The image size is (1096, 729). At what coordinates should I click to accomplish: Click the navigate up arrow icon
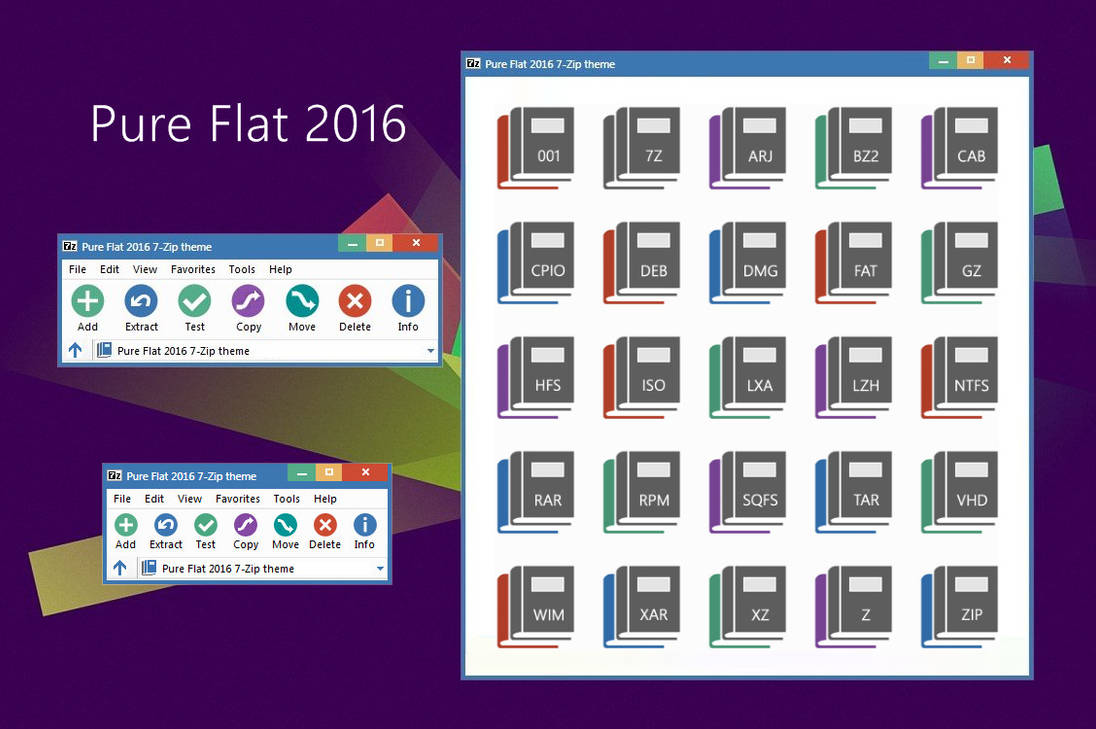pyautogui.click(x=77, y=350)
